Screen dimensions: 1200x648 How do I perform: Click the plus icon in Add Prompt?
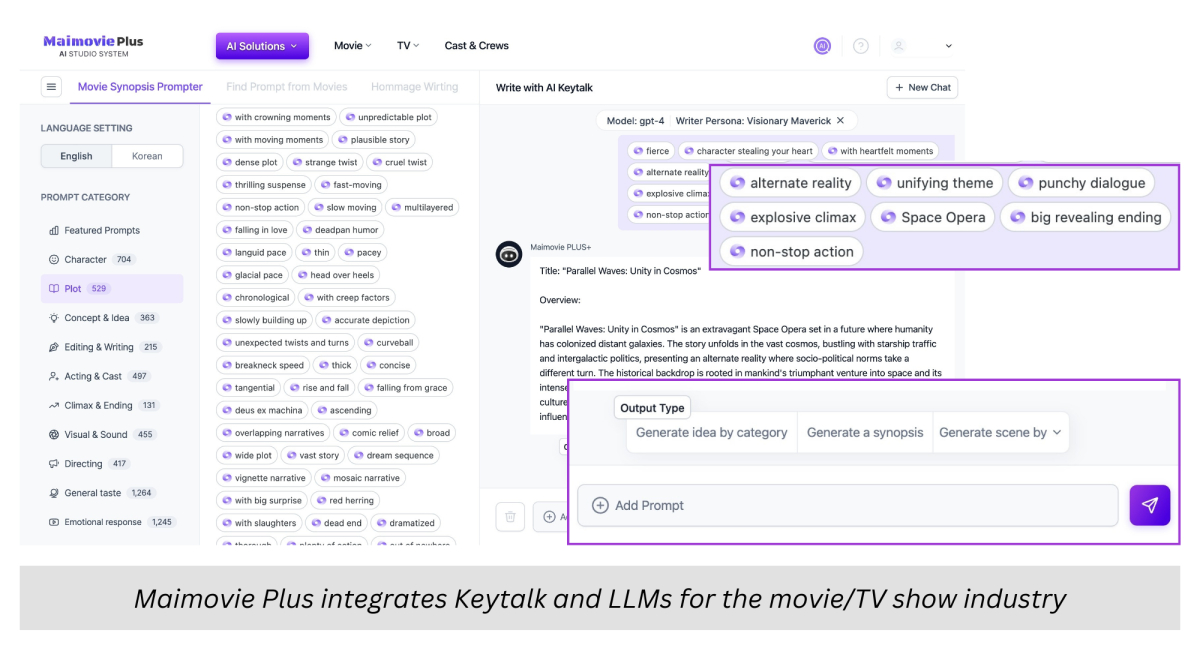click(600, 505)
